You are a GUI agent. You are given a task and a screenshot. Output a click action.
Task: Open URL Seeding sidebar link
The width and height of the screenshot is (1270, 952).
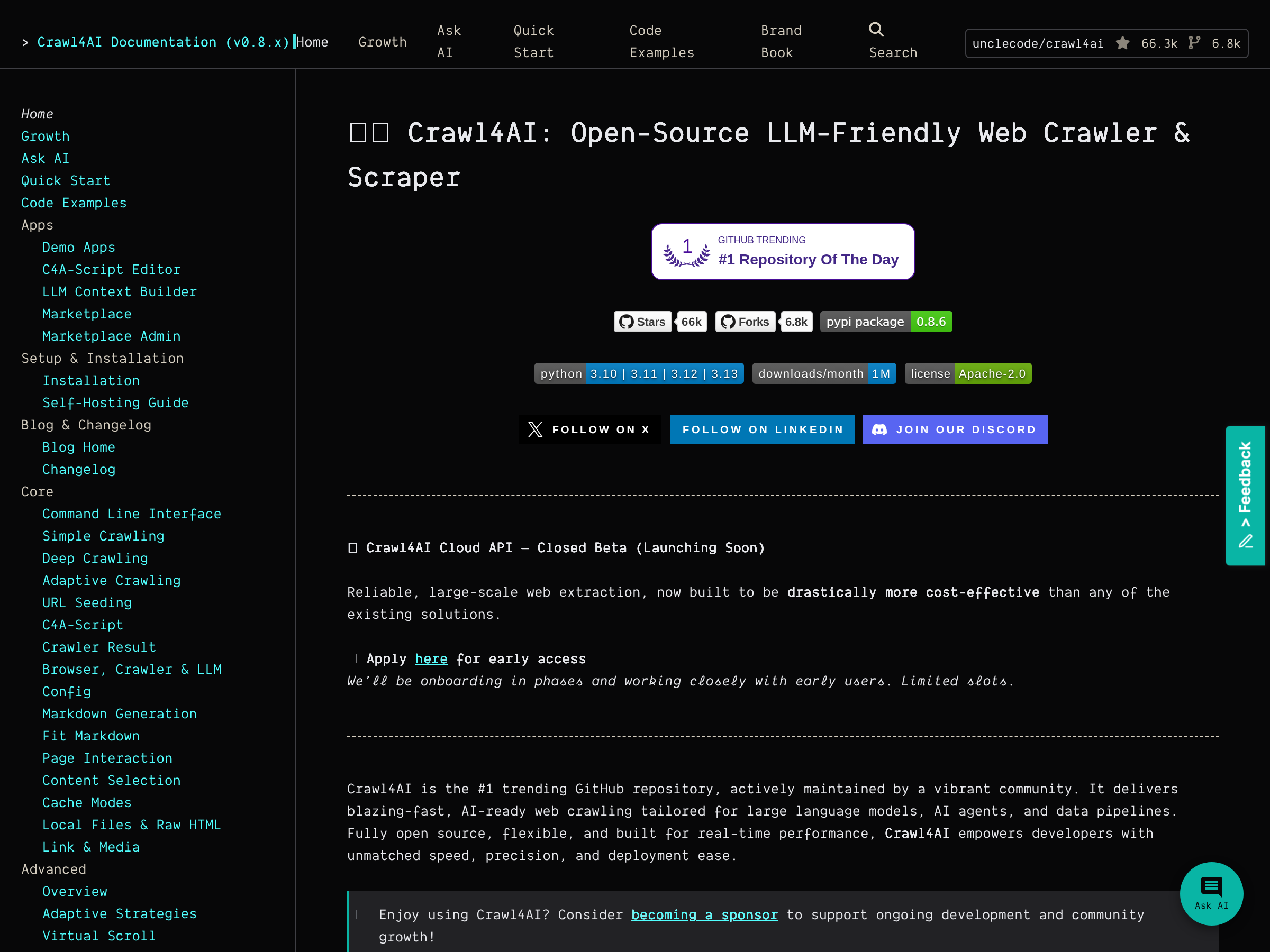[x=87, y=602]
